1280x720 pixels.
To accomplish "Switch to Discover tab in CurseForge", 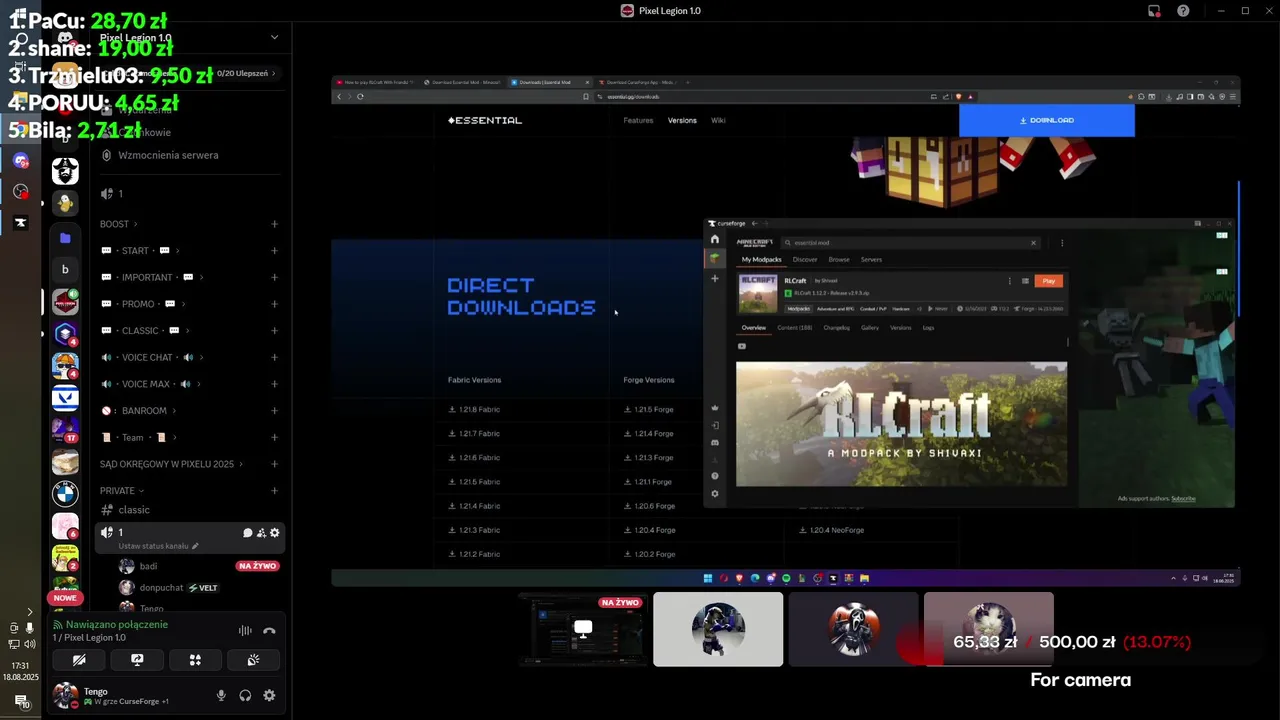I will click(805, 260).
